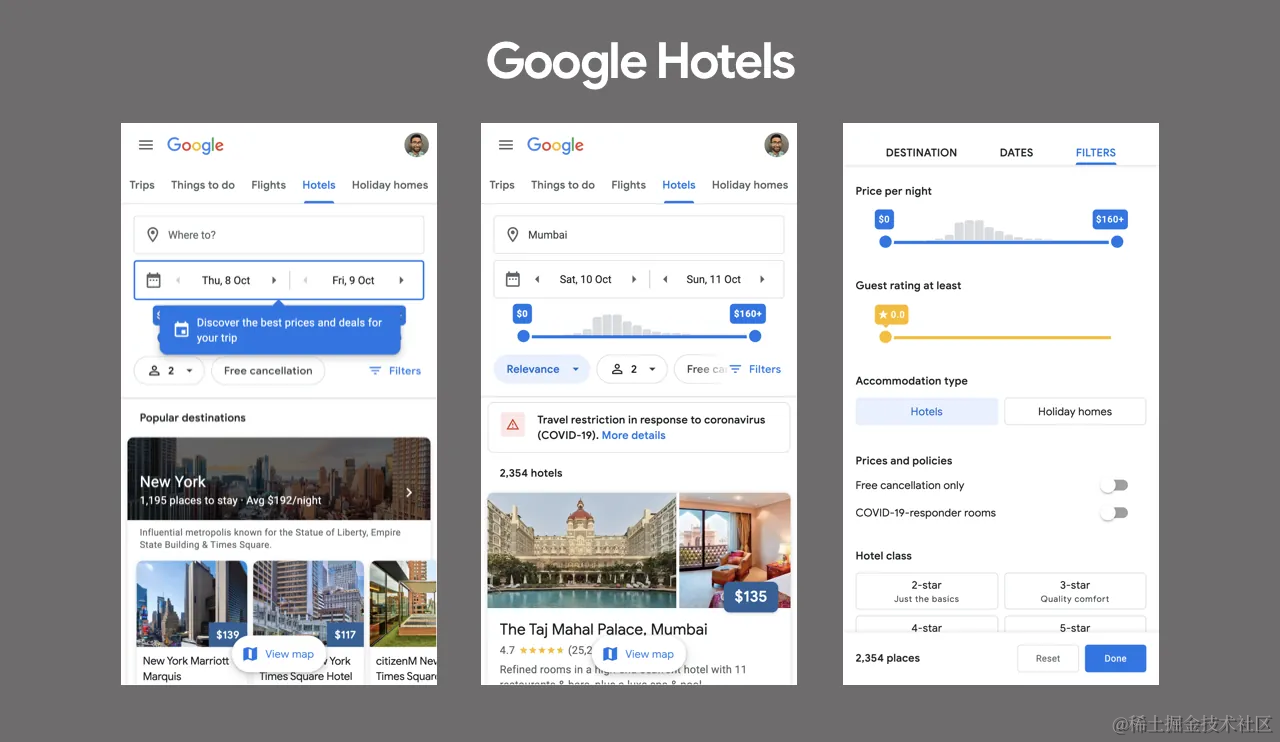
Task: Click the Google logo
Action: [195, 145]
